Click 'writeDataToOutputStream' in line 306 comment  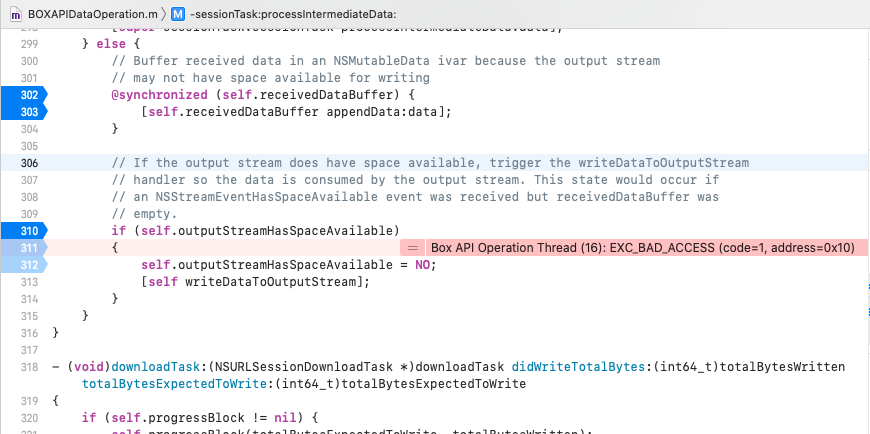click(x=664, y=163)
